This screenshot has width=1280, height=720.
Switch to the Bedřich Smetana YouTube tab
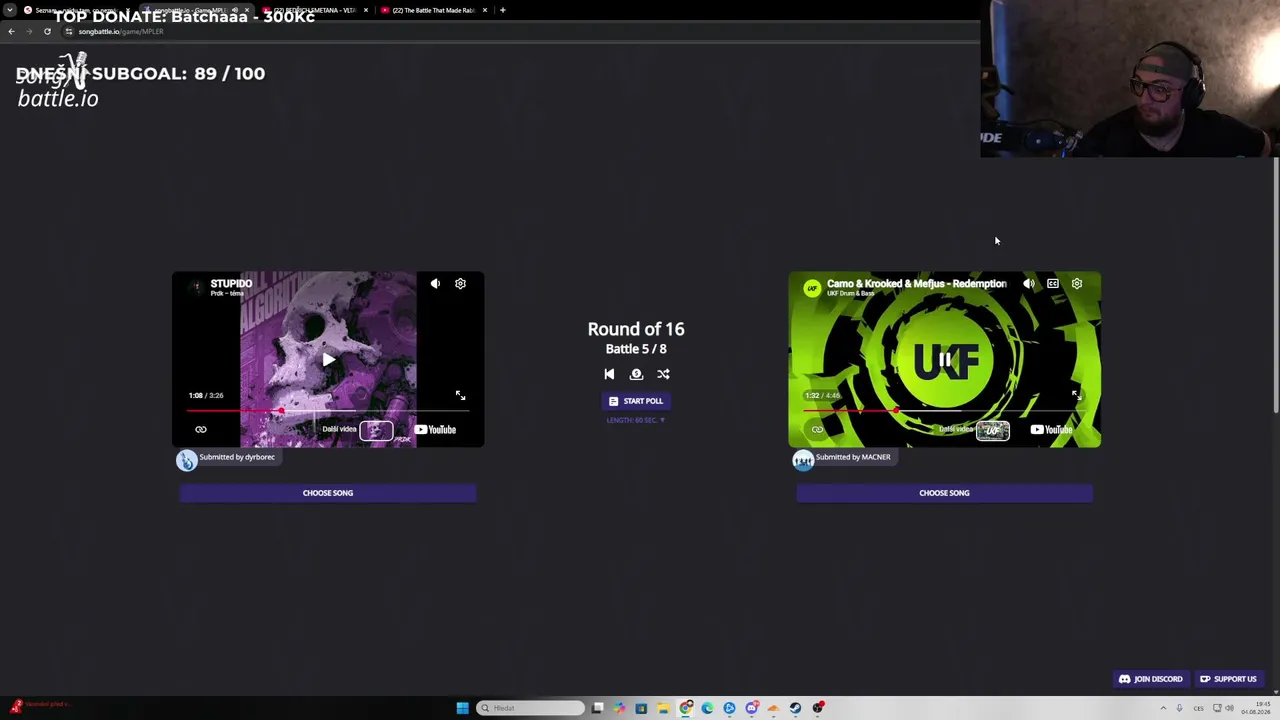click(x=315, y=10)
